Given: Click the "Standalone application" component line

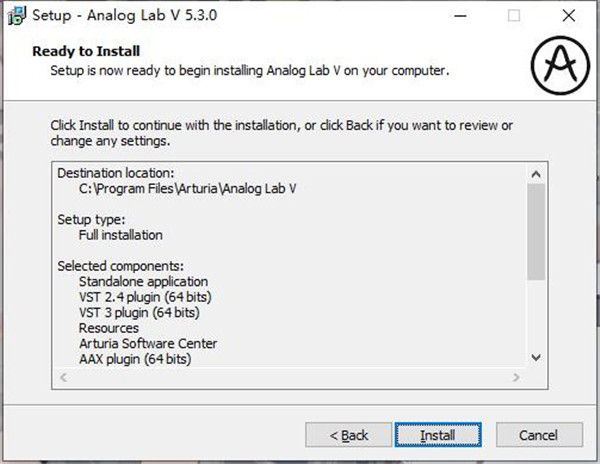Looking at the screenshot, I should point(143,282).
